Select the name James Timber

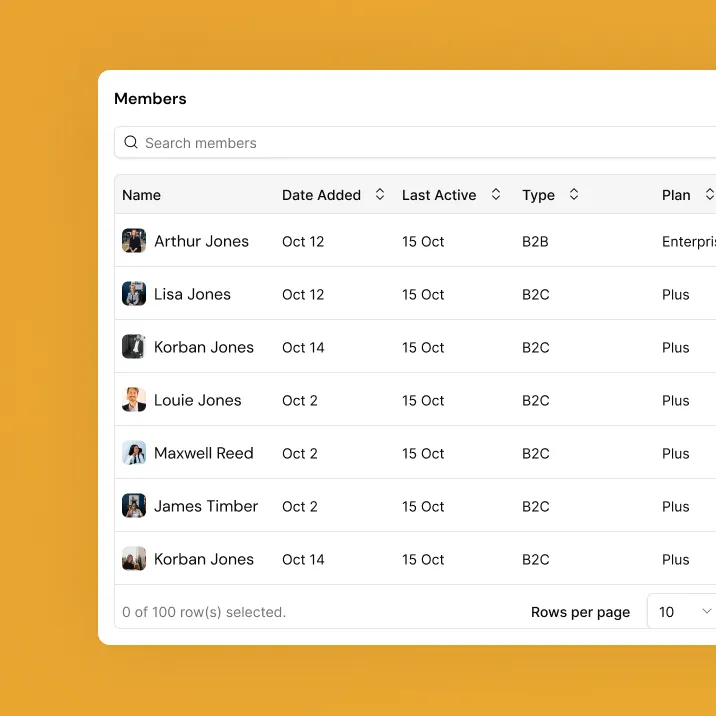(206, 506)
